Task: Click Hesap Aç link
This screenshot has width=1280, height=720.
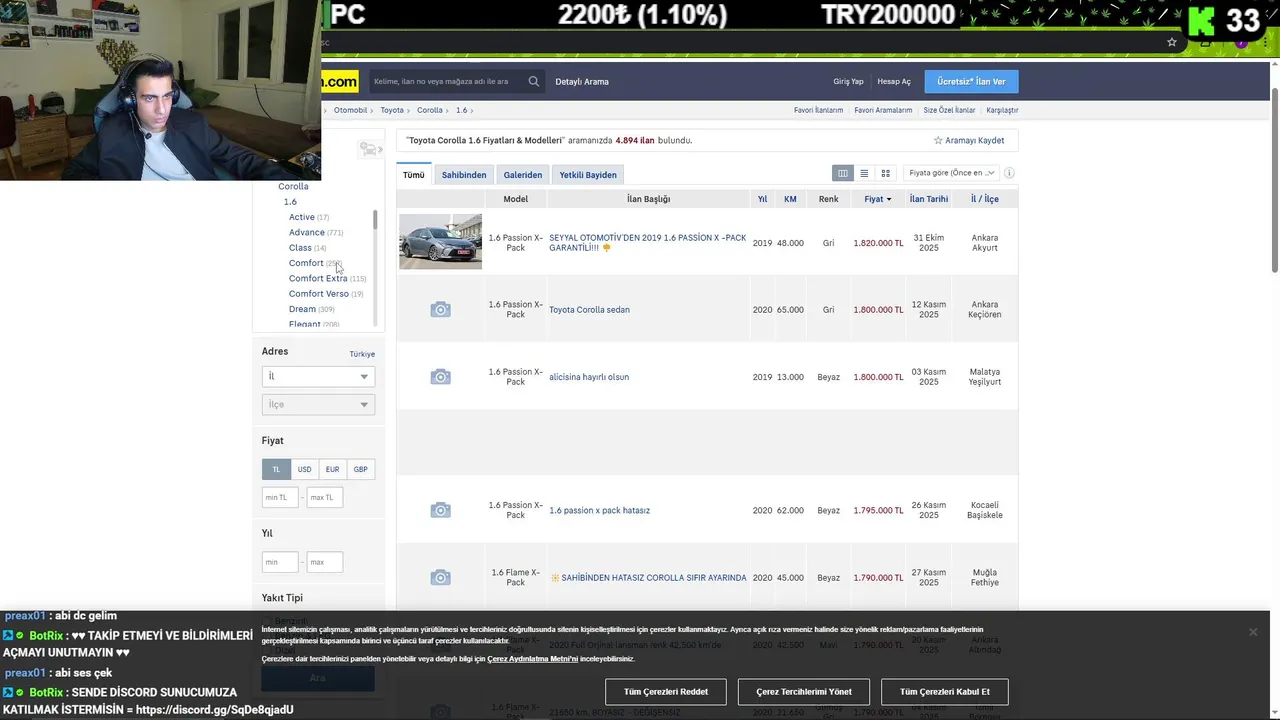Action: (894, 82)
